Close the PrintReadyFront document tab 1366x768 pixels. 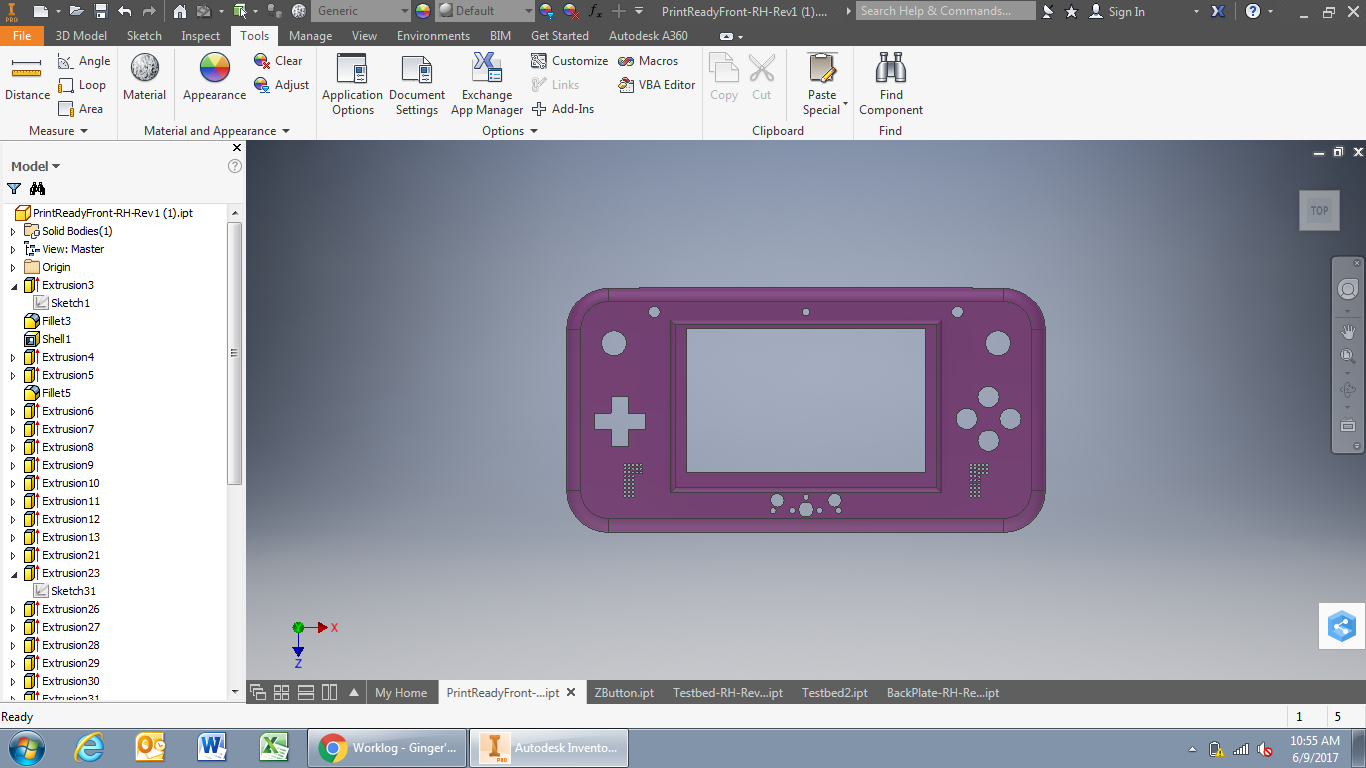point(571,692)
